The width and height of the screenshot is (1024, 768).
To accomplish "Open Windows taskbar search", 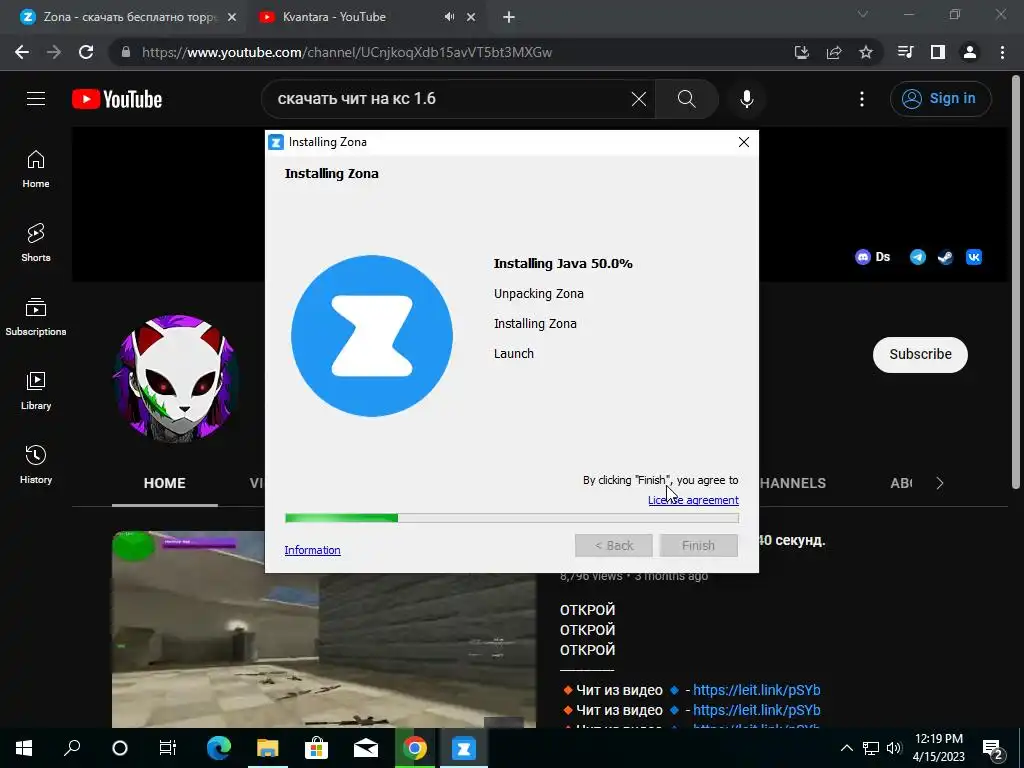I will point(72,748).
